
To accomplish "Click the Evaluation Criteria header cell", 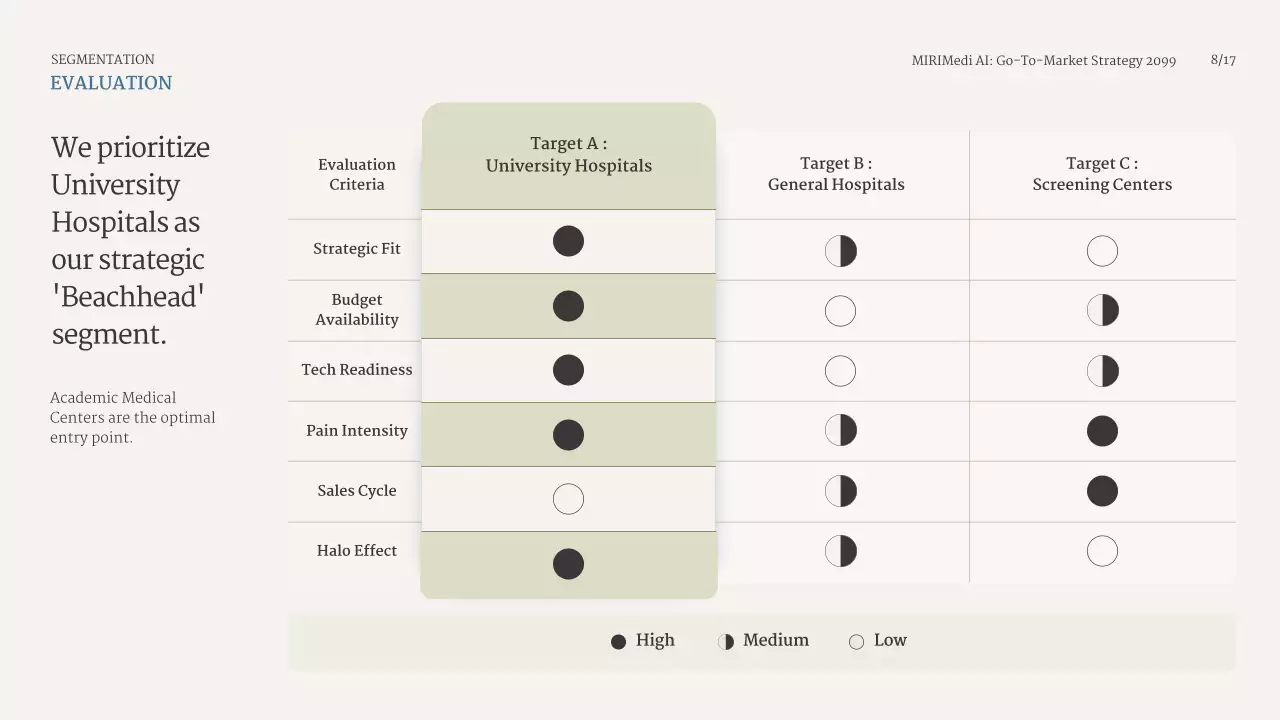I will (x=356, y=174).
